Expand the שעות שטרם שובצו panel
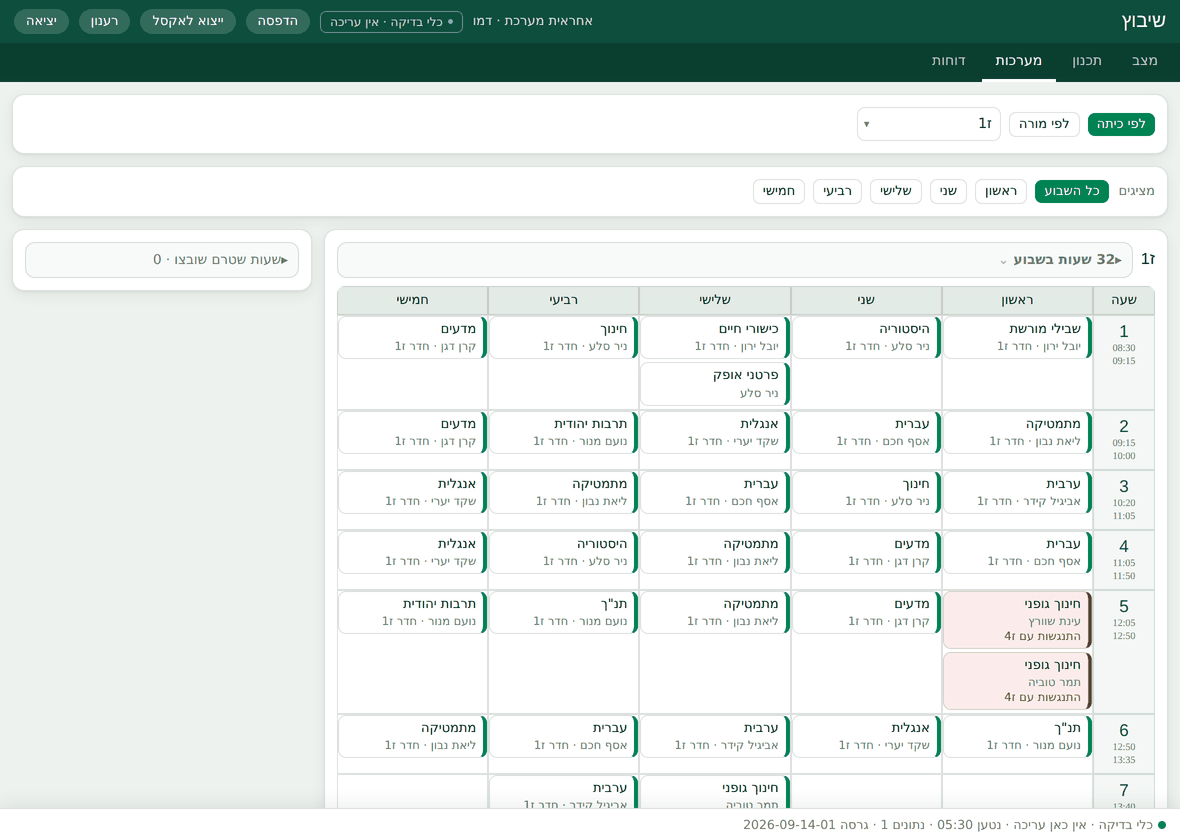This screenshot has height=840, width=1180. [162, 260]
